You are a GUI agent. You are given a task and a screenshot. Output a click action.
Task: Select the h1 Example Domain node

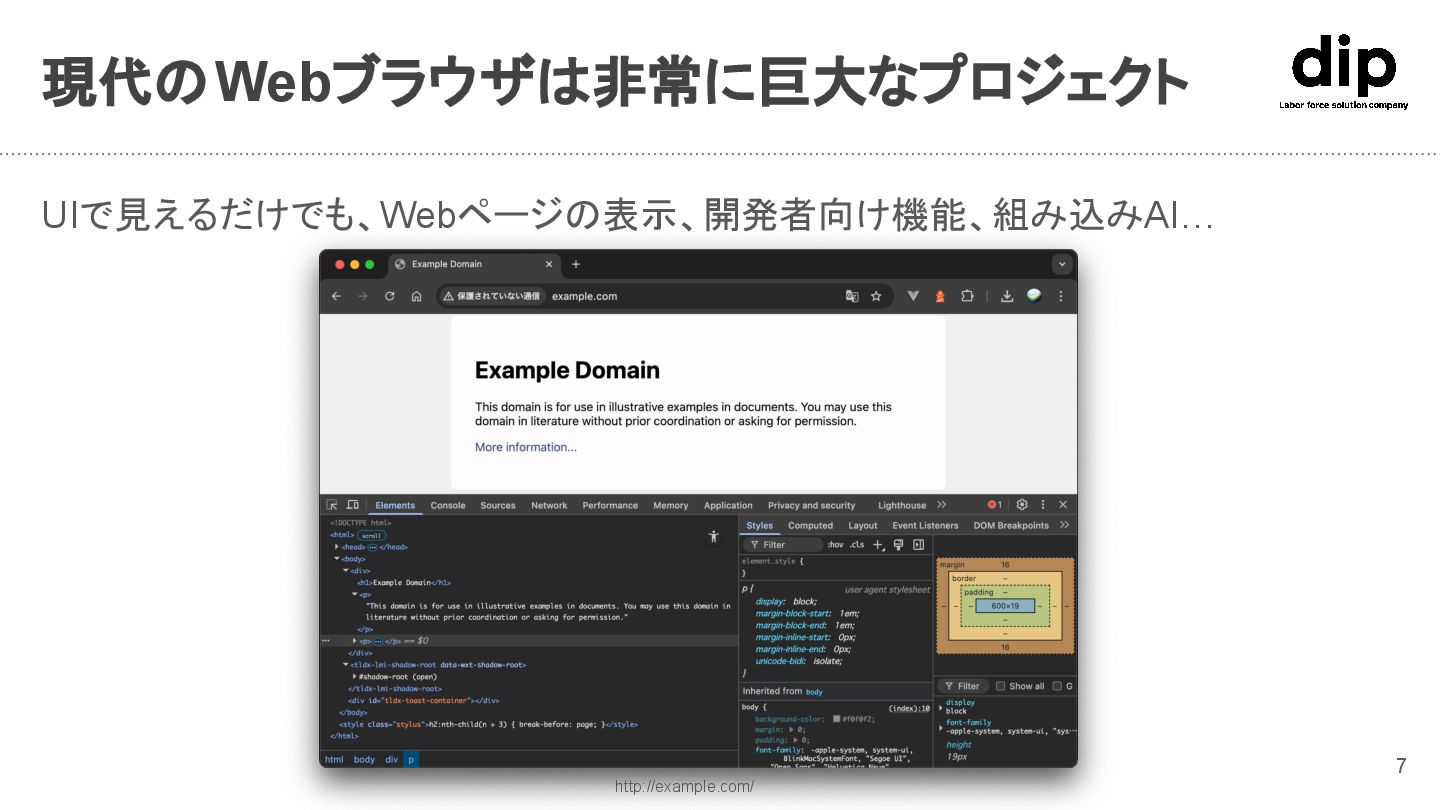point(404,582)
